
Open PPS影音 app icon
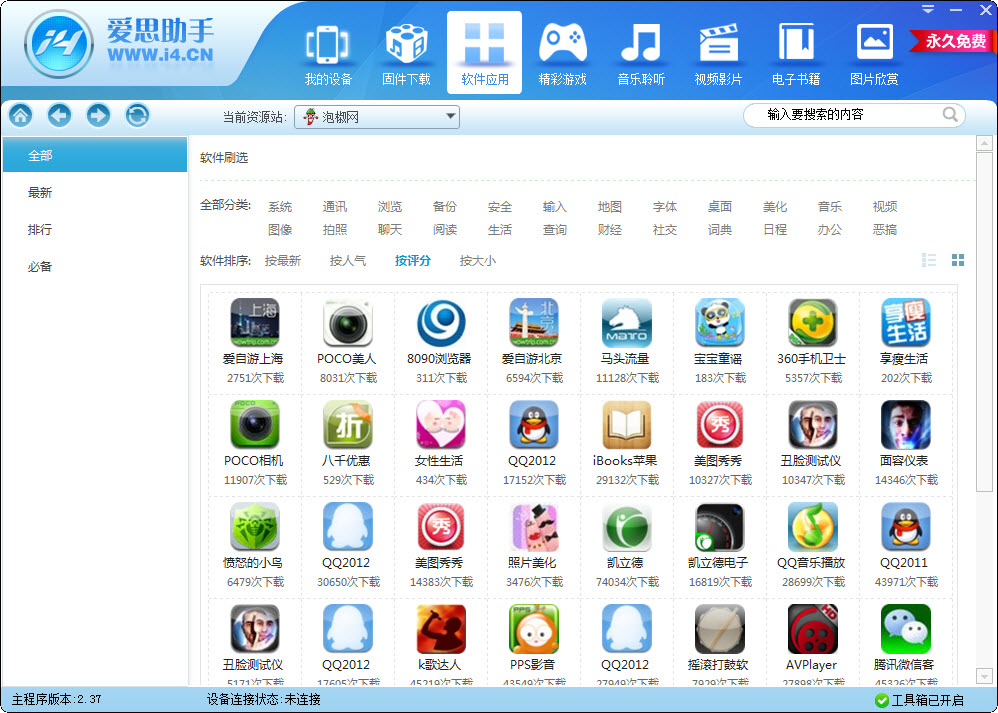click(x=534, y=628)
